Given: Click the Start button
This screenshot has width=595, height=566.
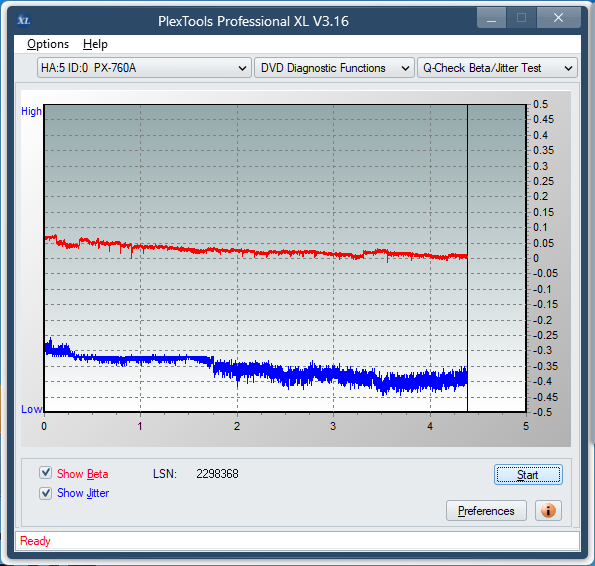Looking at the screenshot, I should point(528,475).
